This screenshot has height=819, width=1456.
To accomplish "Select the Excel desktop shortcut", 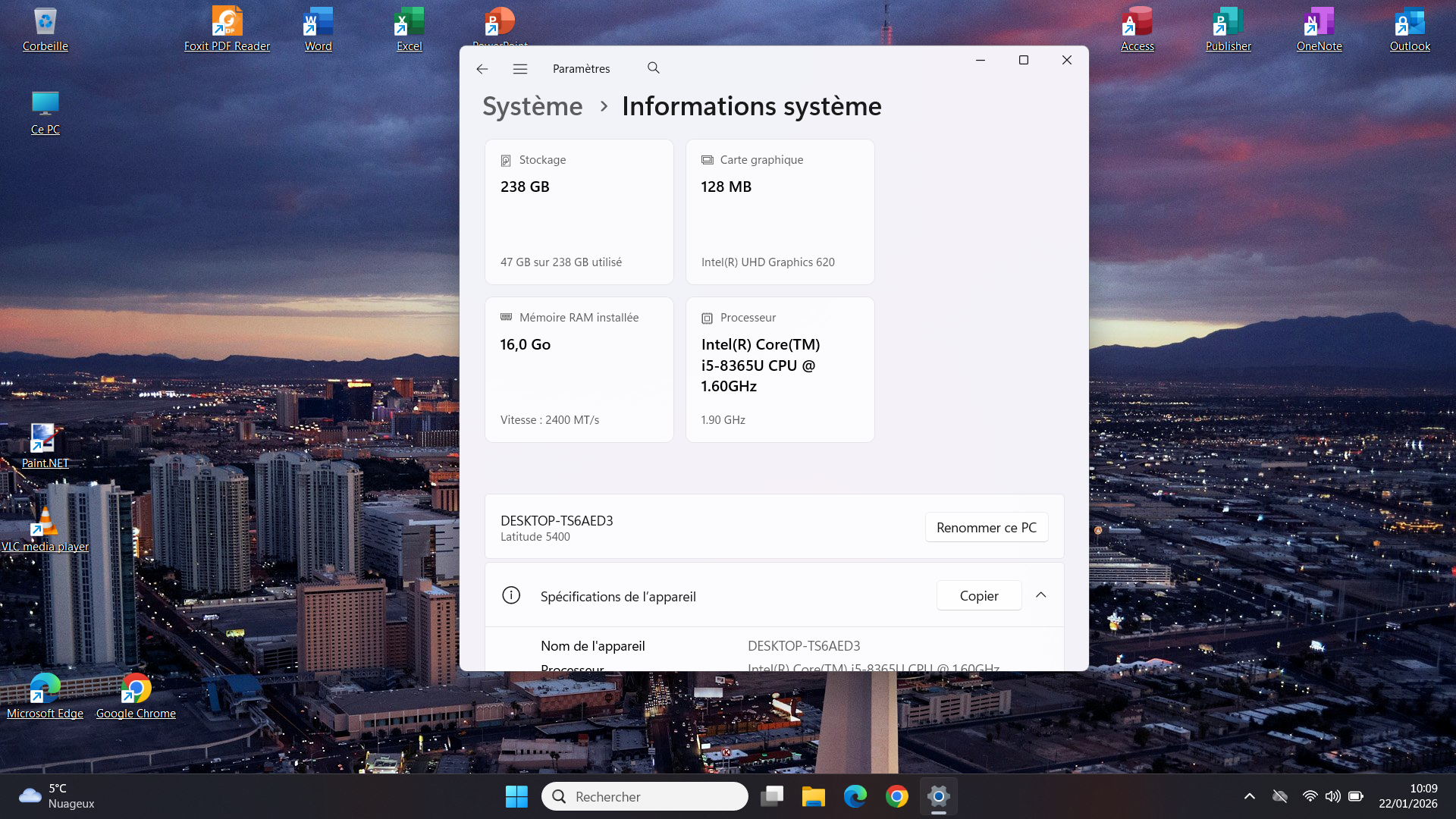I will [409, 30].
